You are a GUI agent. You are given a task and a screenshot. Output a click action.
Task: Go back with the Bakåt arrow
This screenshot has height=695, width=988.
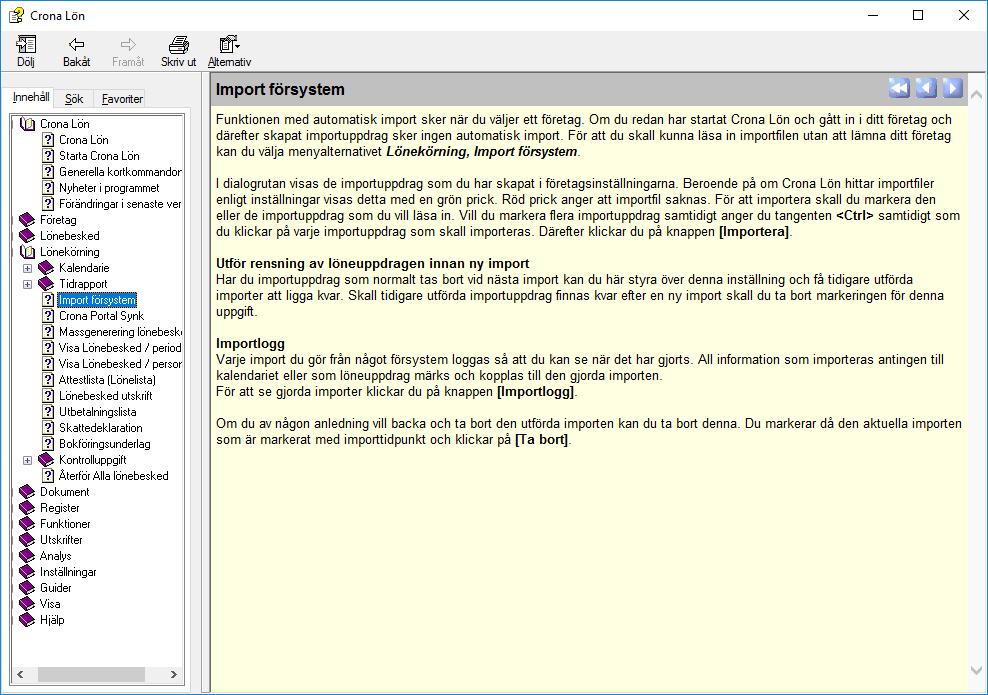[x=76, y=51]
